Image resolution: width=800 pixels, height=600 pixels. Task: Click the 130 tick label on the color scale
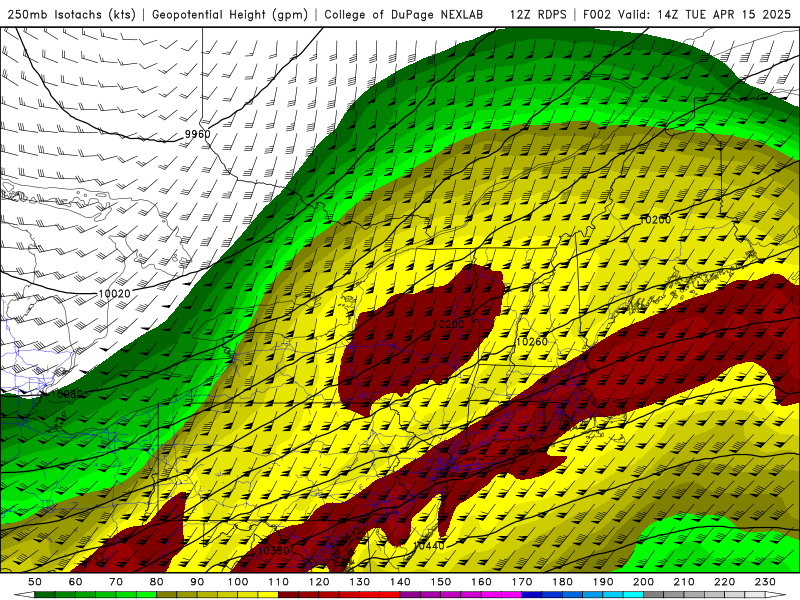pos(360,582)
